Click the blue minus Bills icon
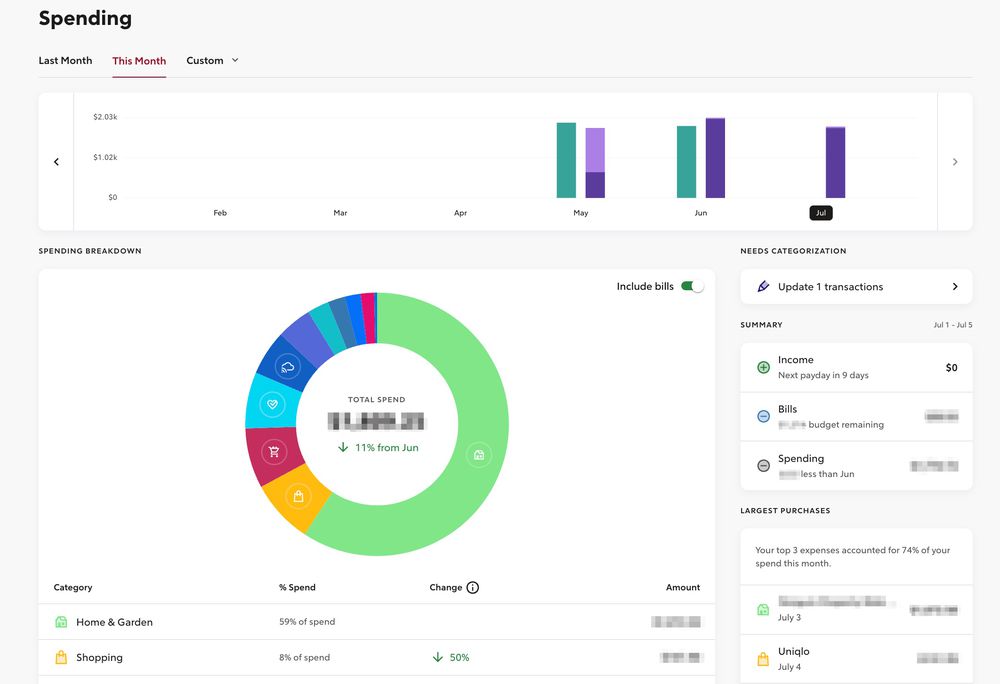 763,416
